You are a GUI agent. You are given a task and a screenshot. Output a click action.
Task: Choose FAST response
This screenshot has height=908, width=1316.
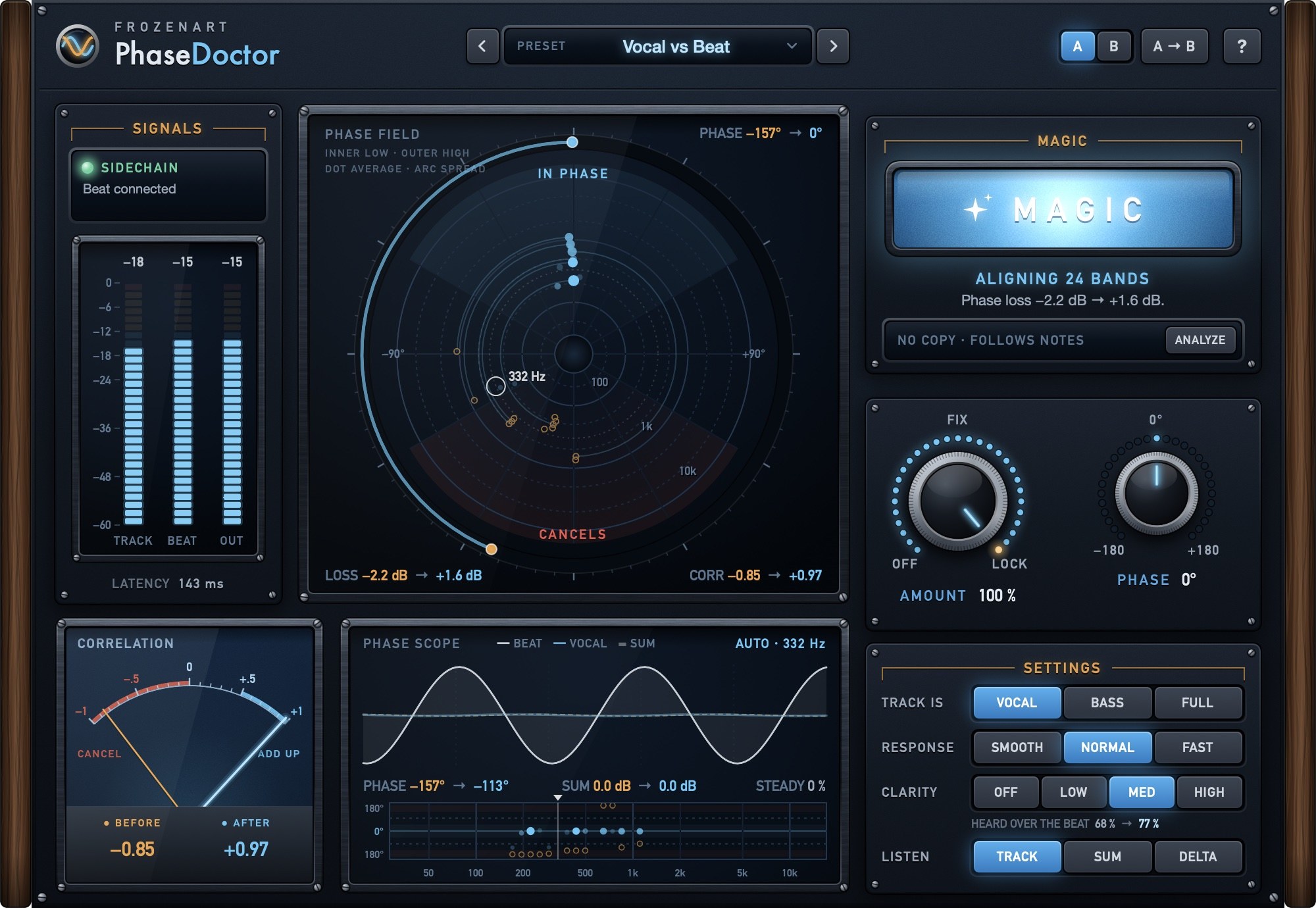1197,747
